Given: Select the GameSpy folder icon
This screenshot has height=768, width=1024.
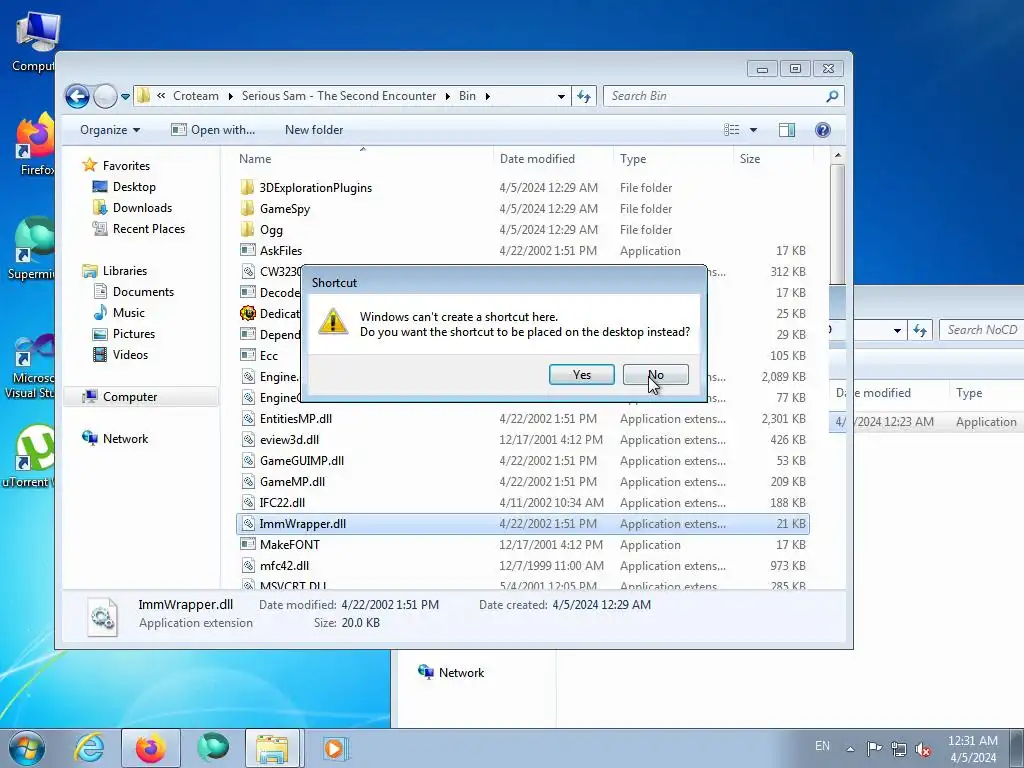Looking at the screenshot, I should 248,209.
